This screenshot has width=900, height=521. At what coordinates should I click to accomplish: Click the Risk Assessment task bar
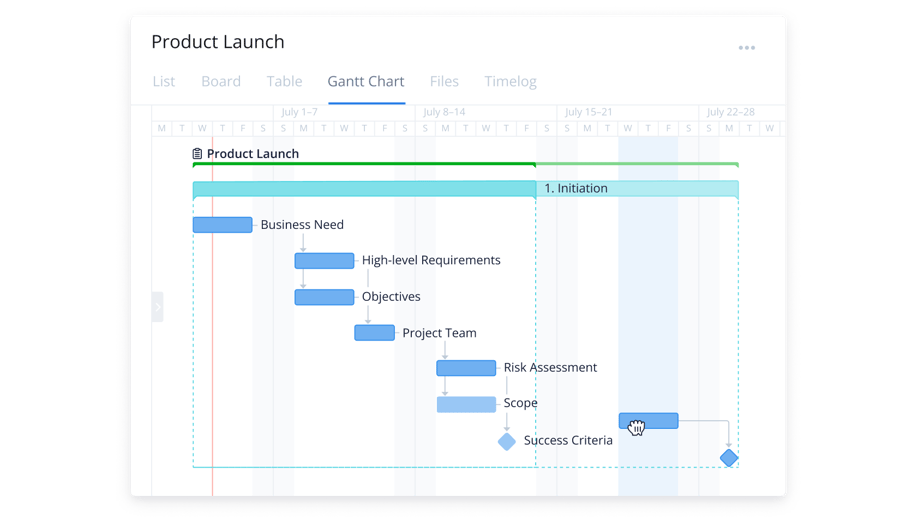(466, 368)
